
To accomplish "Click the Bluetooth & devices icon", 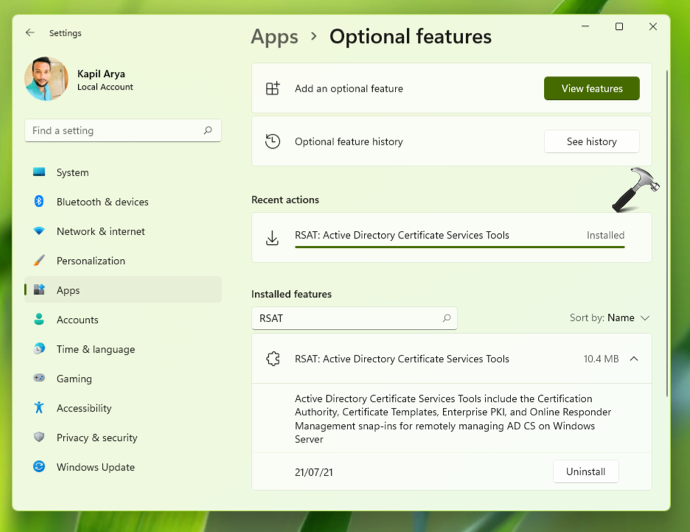I will [39, 202].
